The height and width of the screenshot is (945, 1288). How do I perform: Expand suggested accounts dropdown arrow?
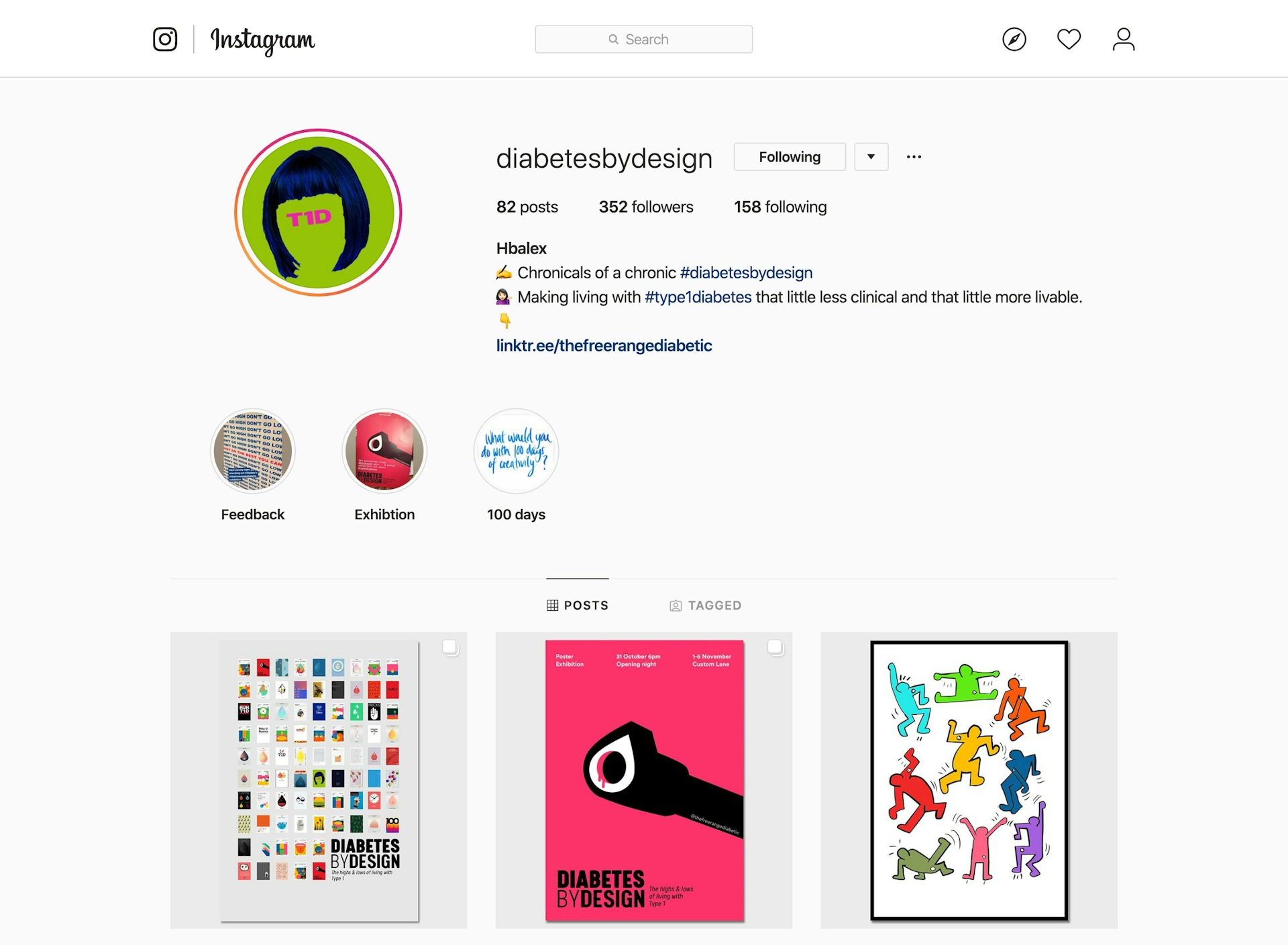coord(871,156)
